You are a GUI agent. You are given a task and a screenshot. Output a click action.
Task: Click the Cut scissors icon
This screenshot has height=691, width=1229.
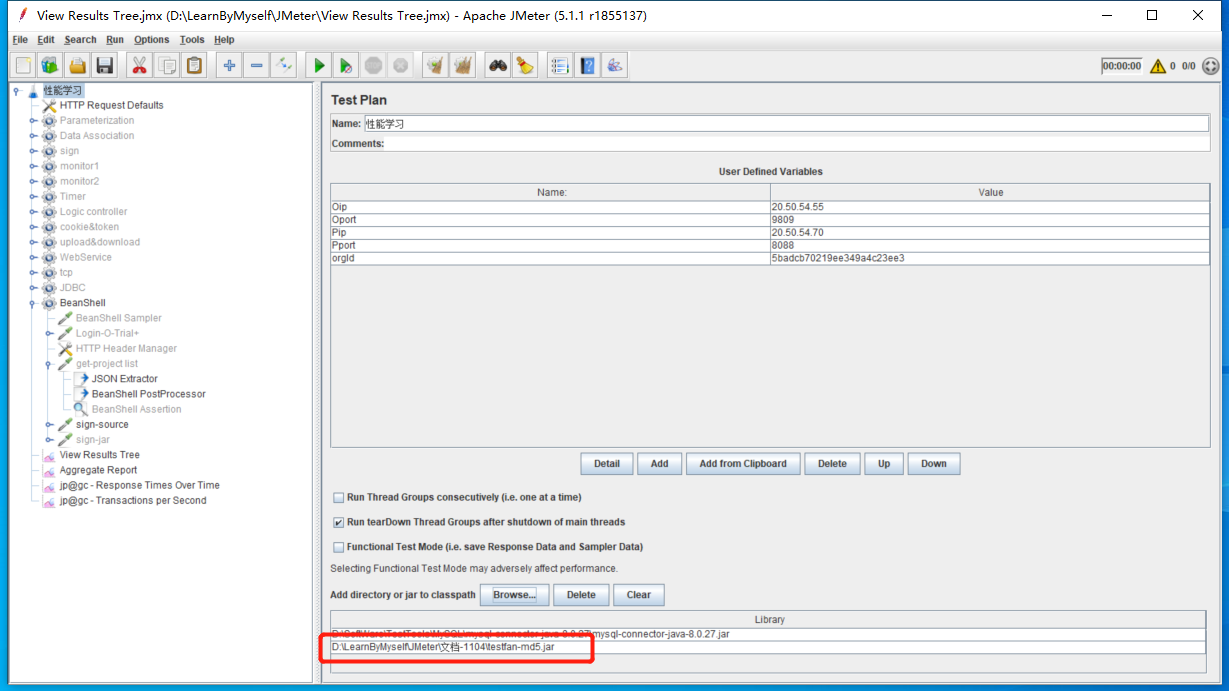139,66
